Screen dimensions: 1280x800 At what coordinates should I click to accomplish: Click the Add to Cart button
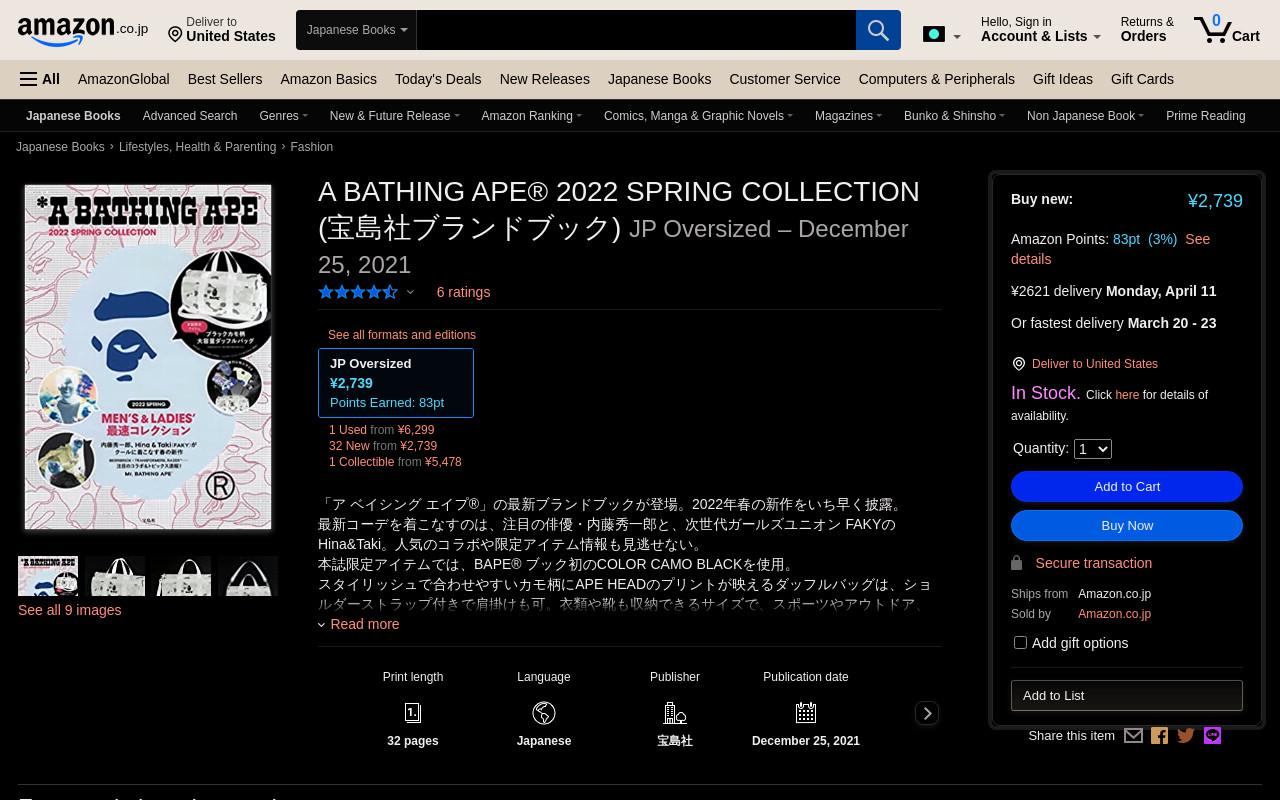pyautogui.click(x=1127, y=486)
